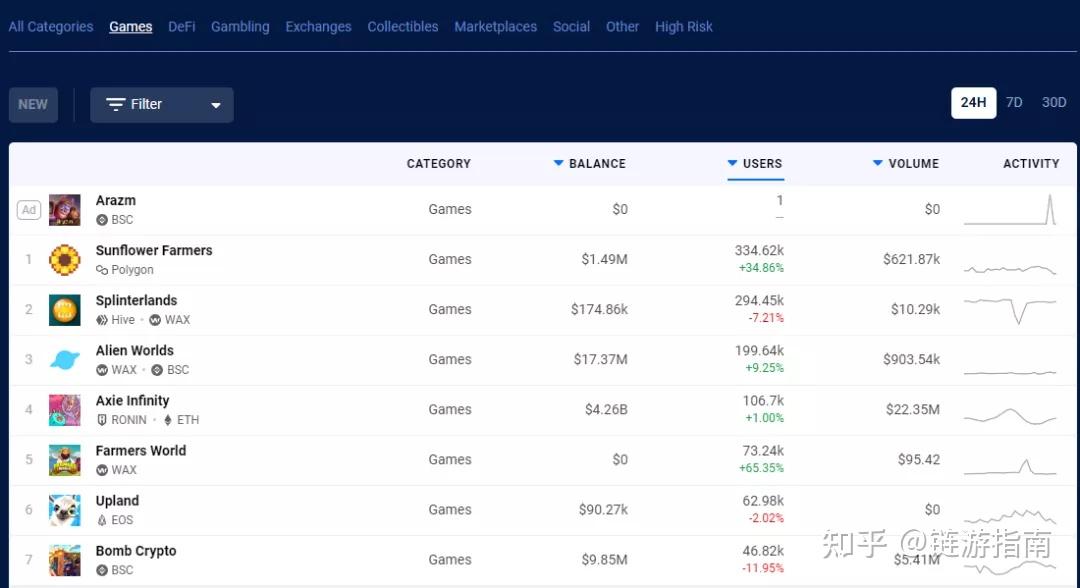The width and height of the screenshot is (1080, 588).
Task: Open the Axie Infinity dapp link
Action: pos(132,401)
